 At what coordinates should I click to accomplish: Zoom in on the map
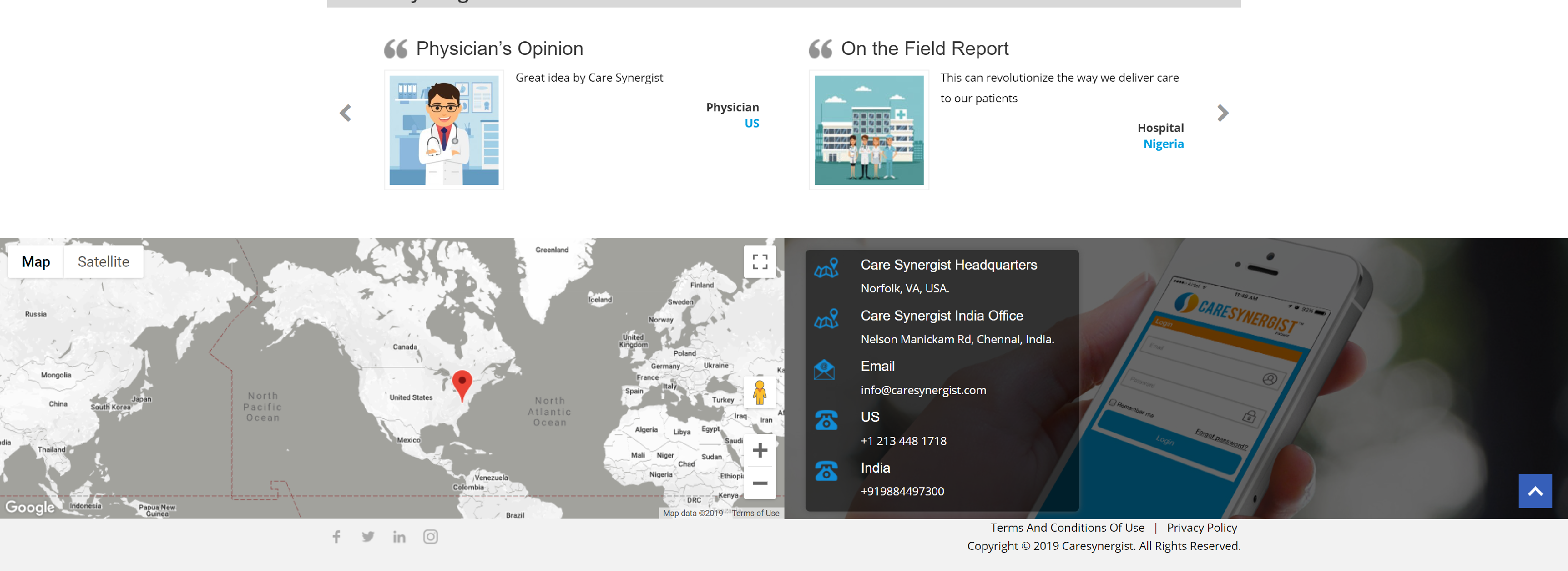(760, 451)
